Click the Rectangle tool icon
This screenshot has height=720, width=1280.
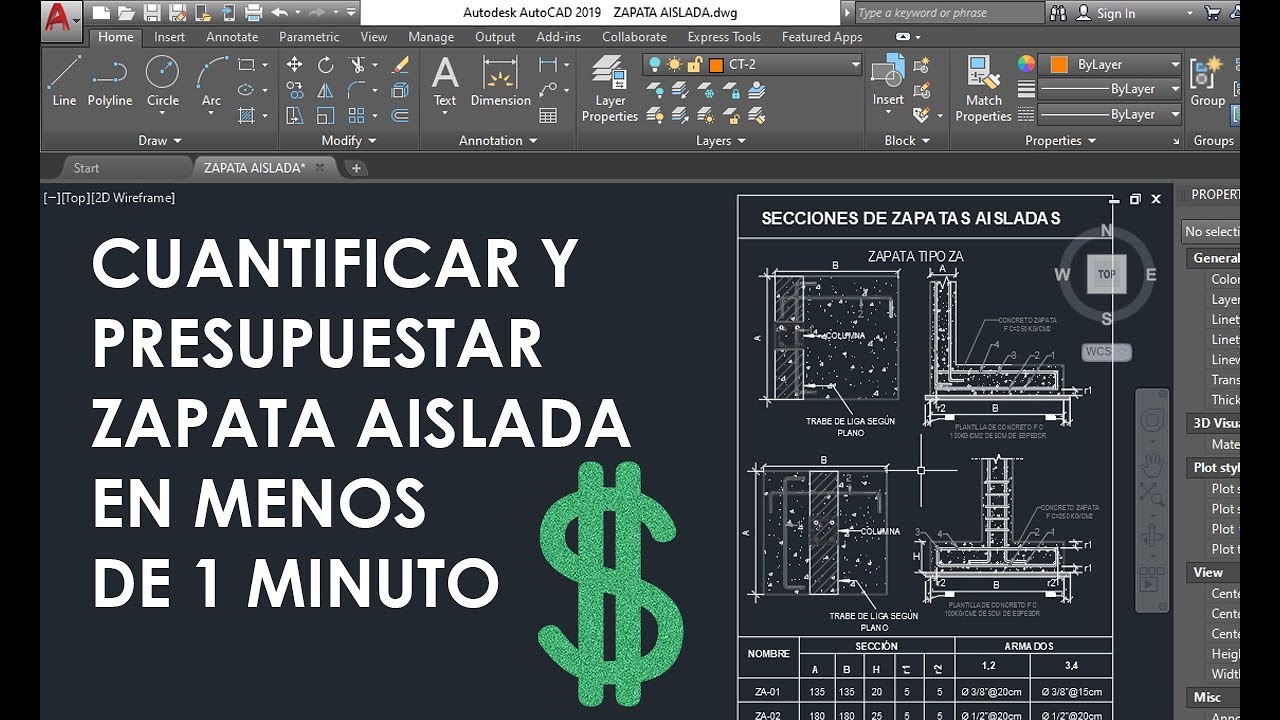click(246, 65)
